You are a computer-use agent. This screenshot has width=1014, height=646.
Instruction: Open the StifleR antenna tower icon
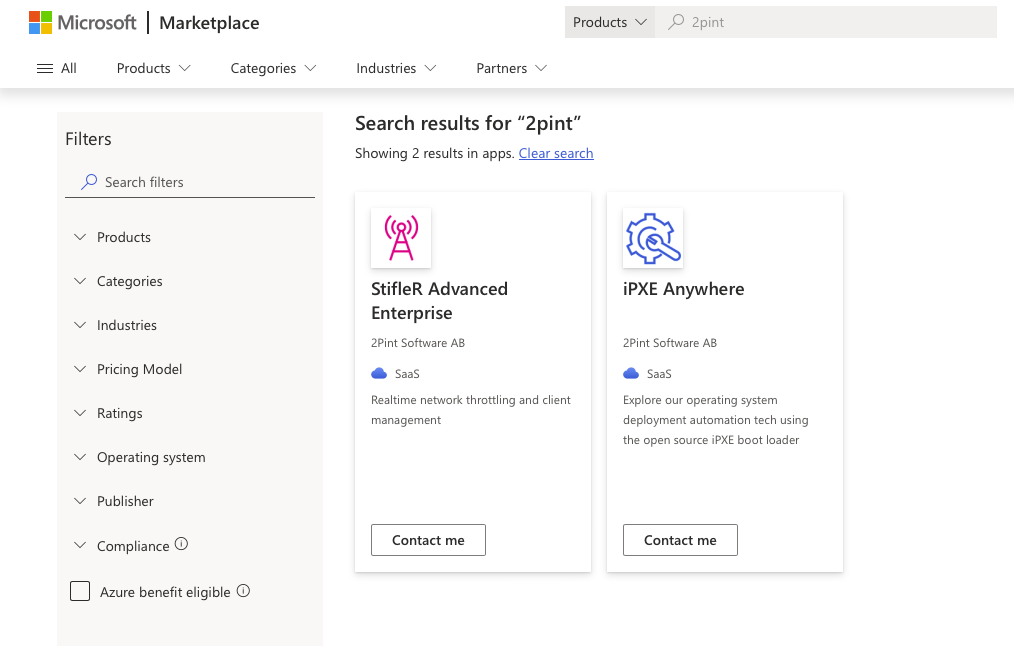[x=401, y=238]
